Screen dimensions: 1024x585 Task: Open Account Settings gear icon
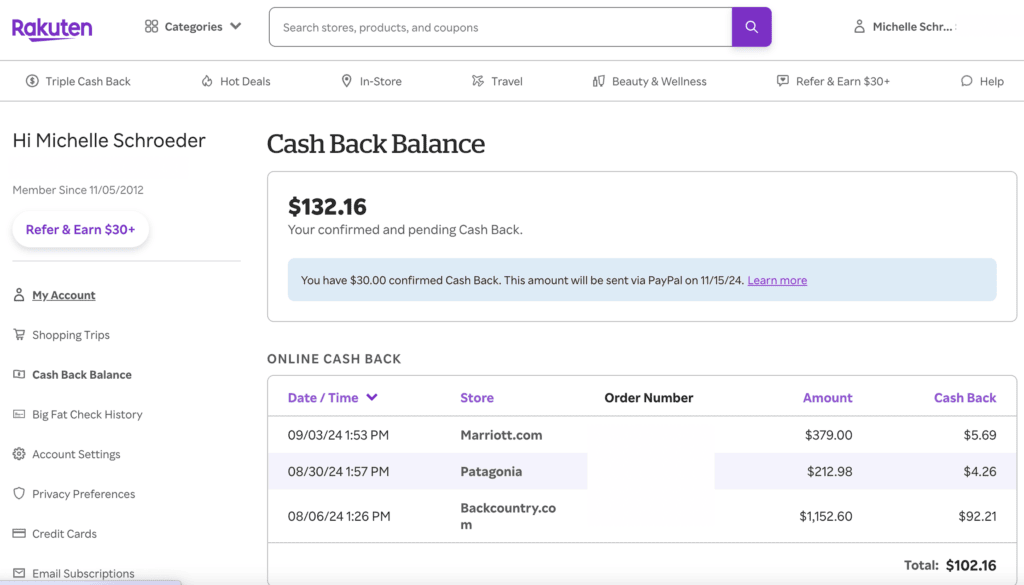(17, 454)
